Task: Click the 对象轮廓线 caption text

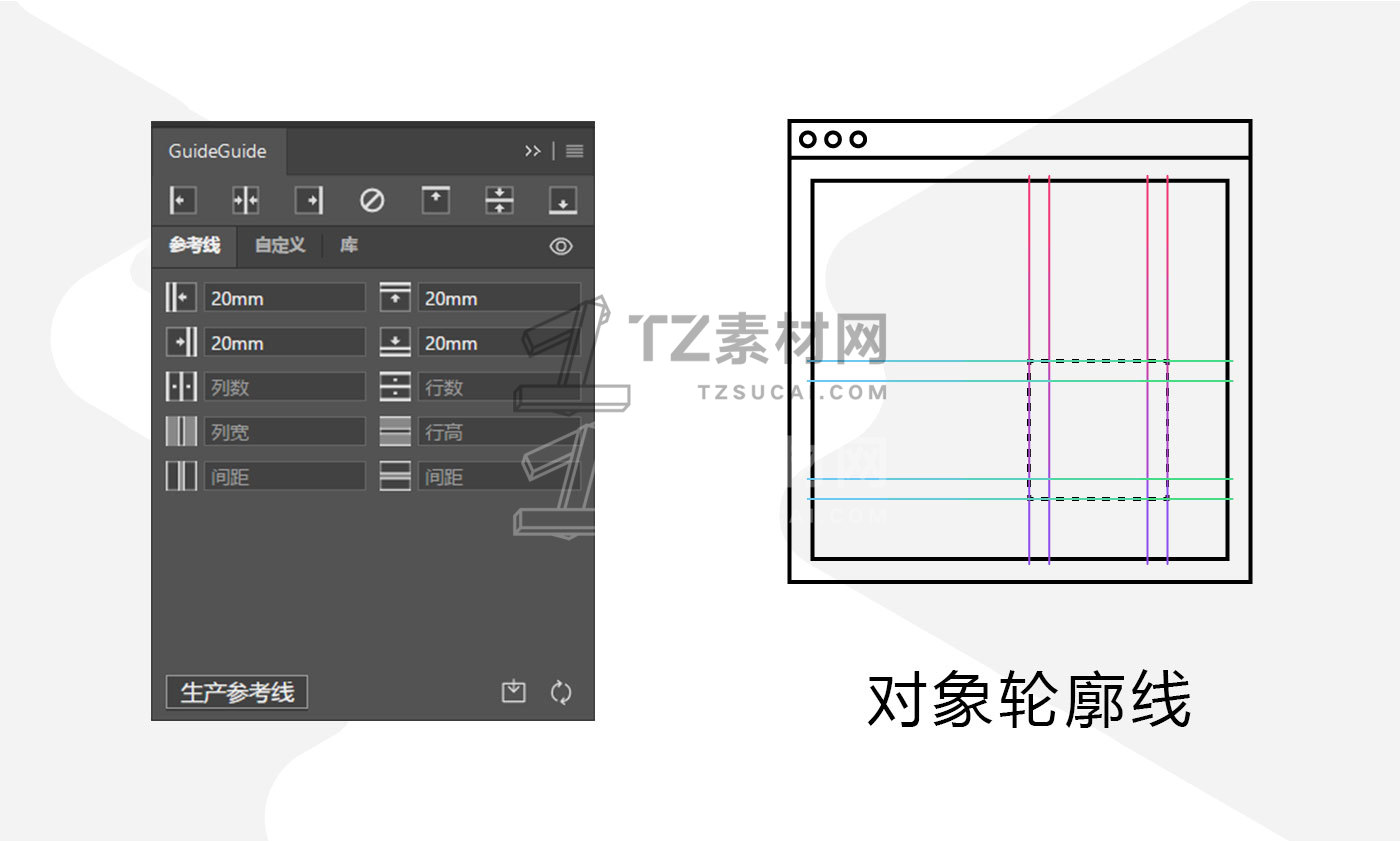Action: (x=1029, y=700)
